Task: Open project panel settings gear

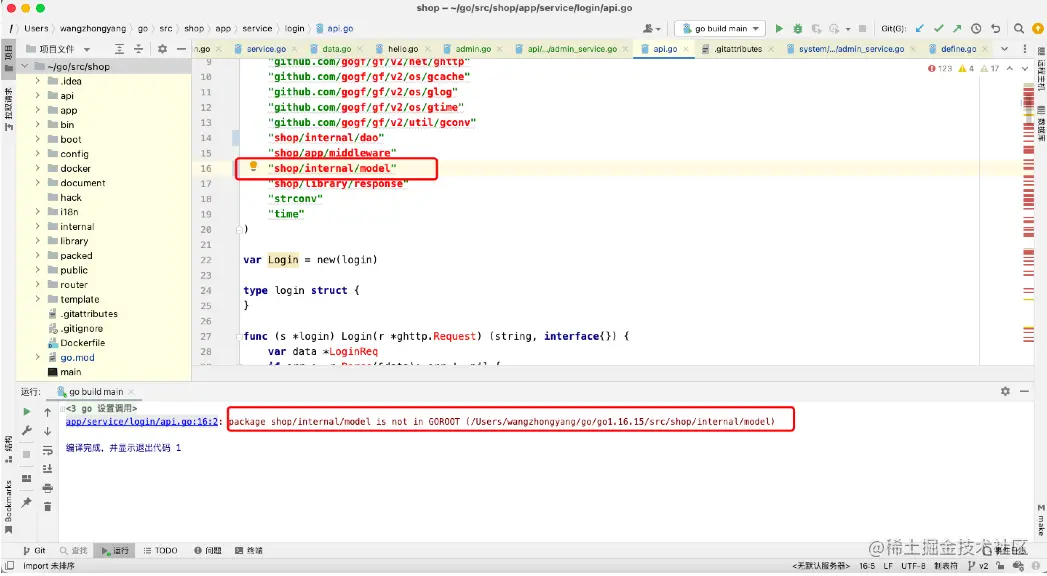Action: [162, 49]
